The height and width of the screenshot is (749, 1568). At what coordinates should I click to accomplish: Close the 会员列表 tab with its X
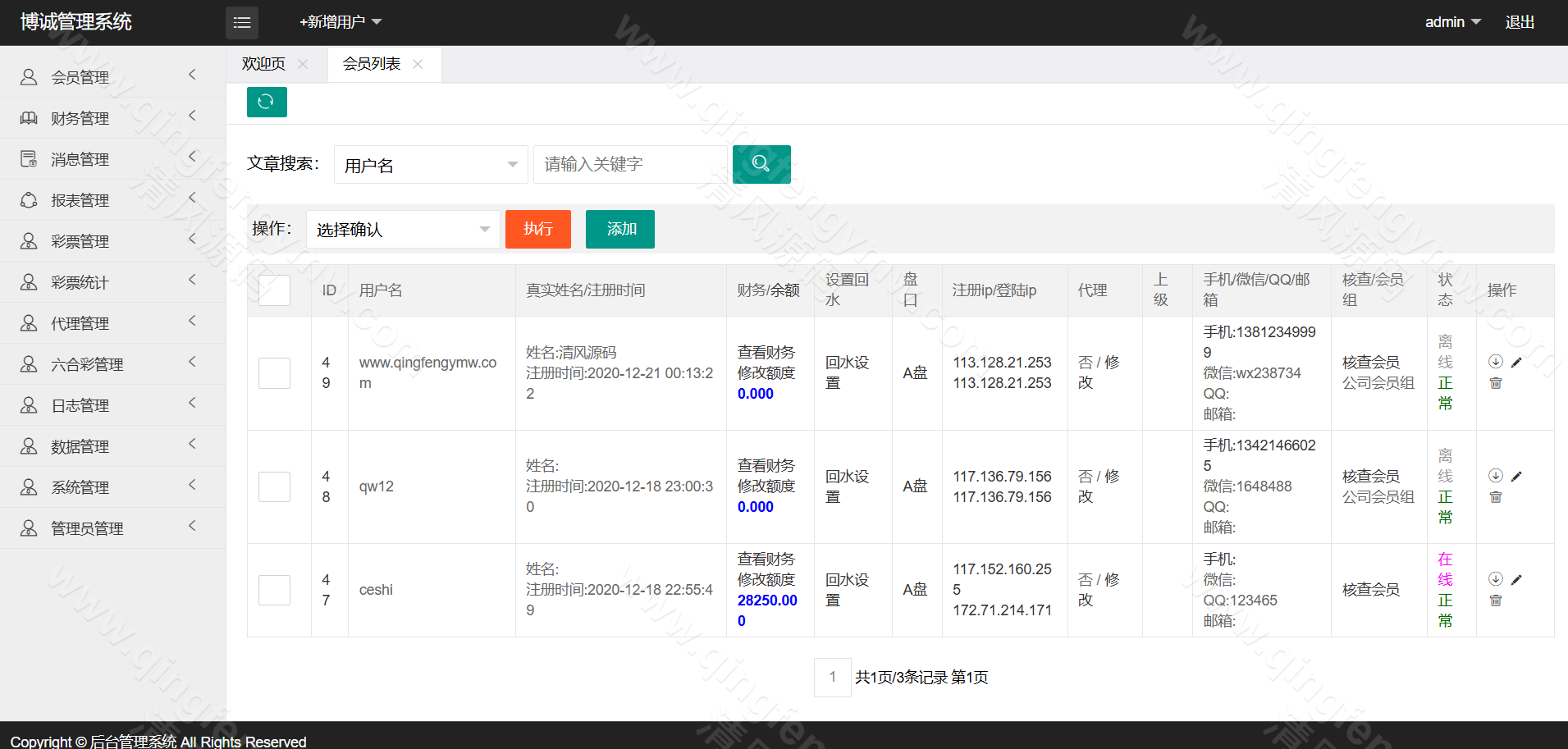coord(418,64)
